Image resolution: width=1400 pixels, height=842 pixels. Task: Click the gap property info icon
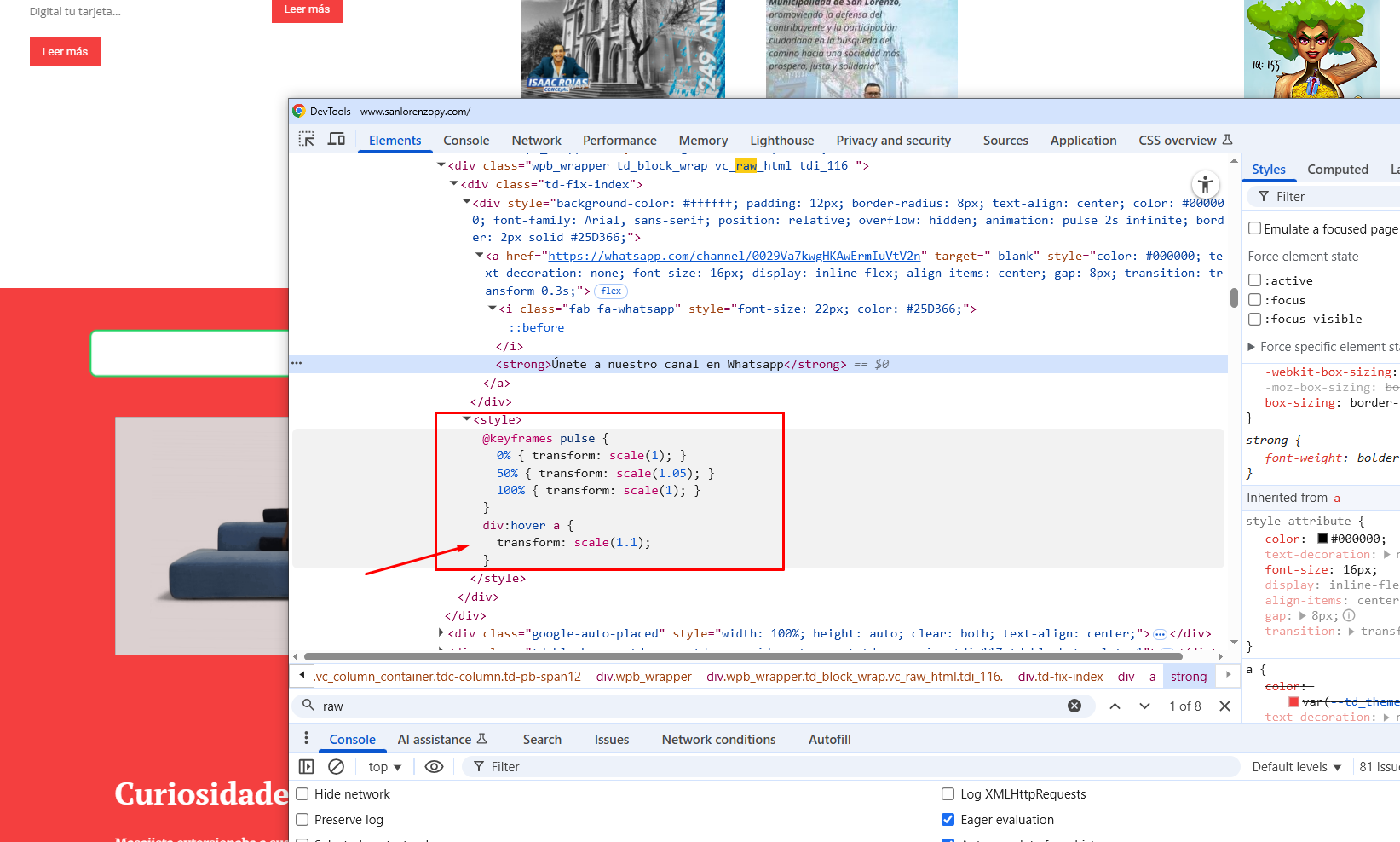tap(1349, 615)
